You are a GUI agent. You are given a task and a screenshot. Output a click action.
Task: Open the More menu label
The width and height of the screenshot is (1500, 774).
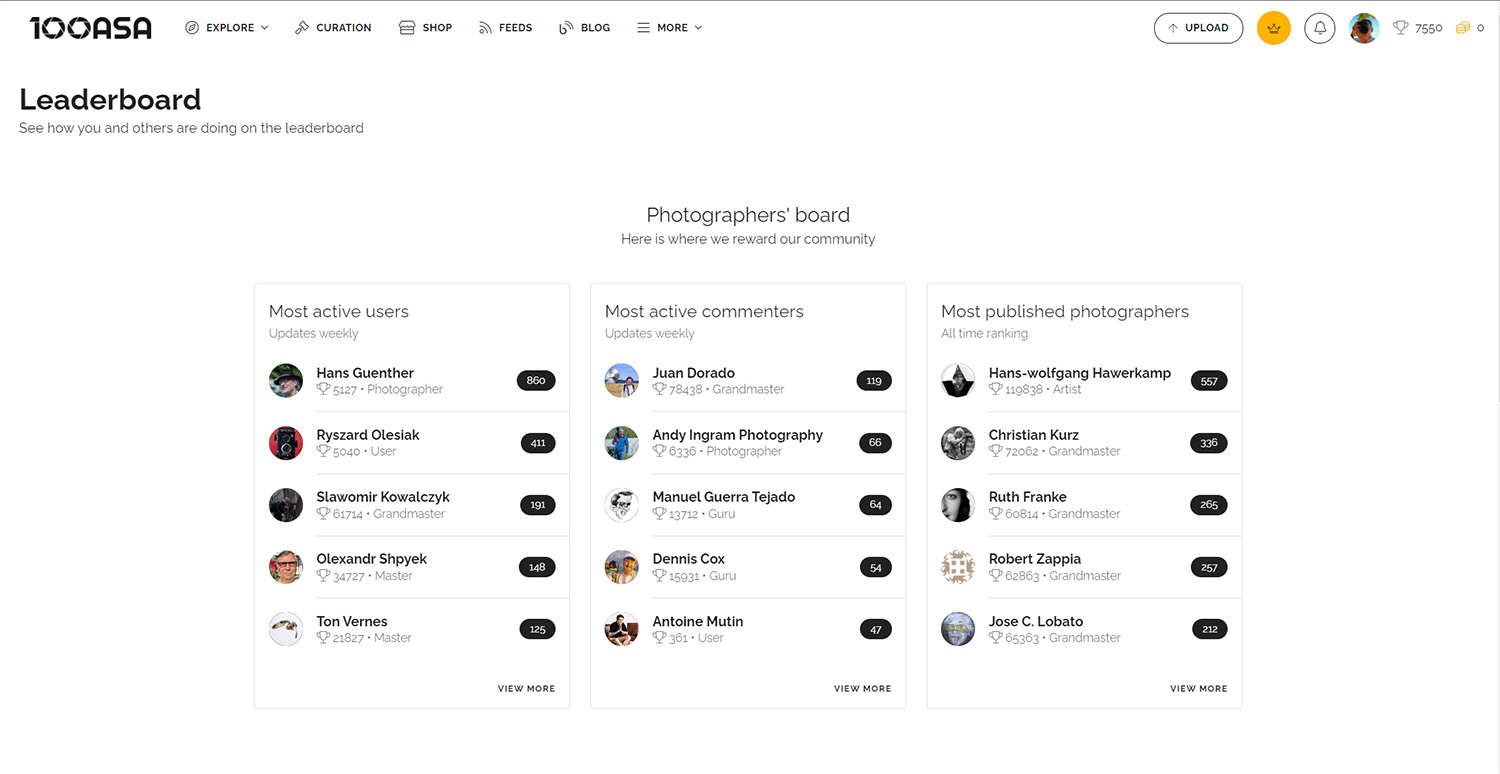click(x=672, y=28)
